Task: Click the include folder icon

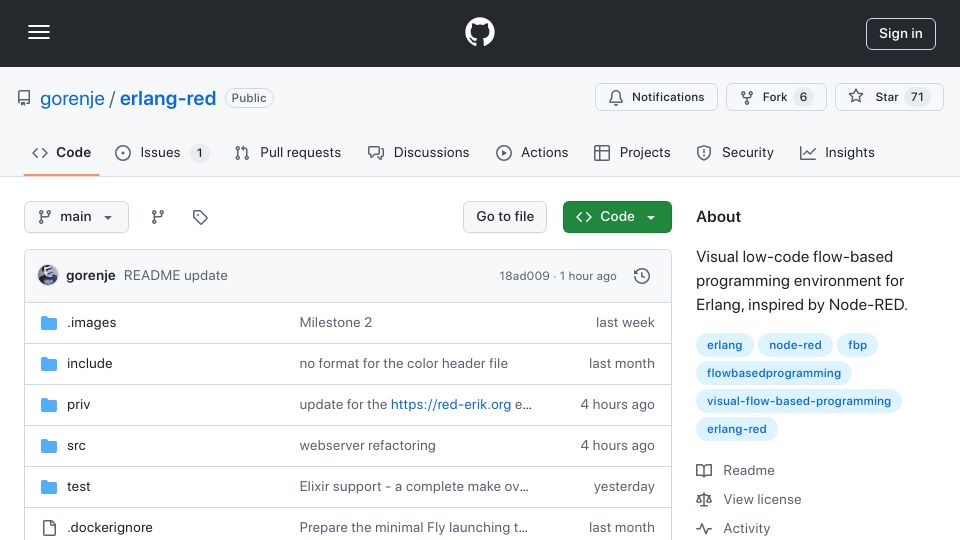Action: click(49, 364)
